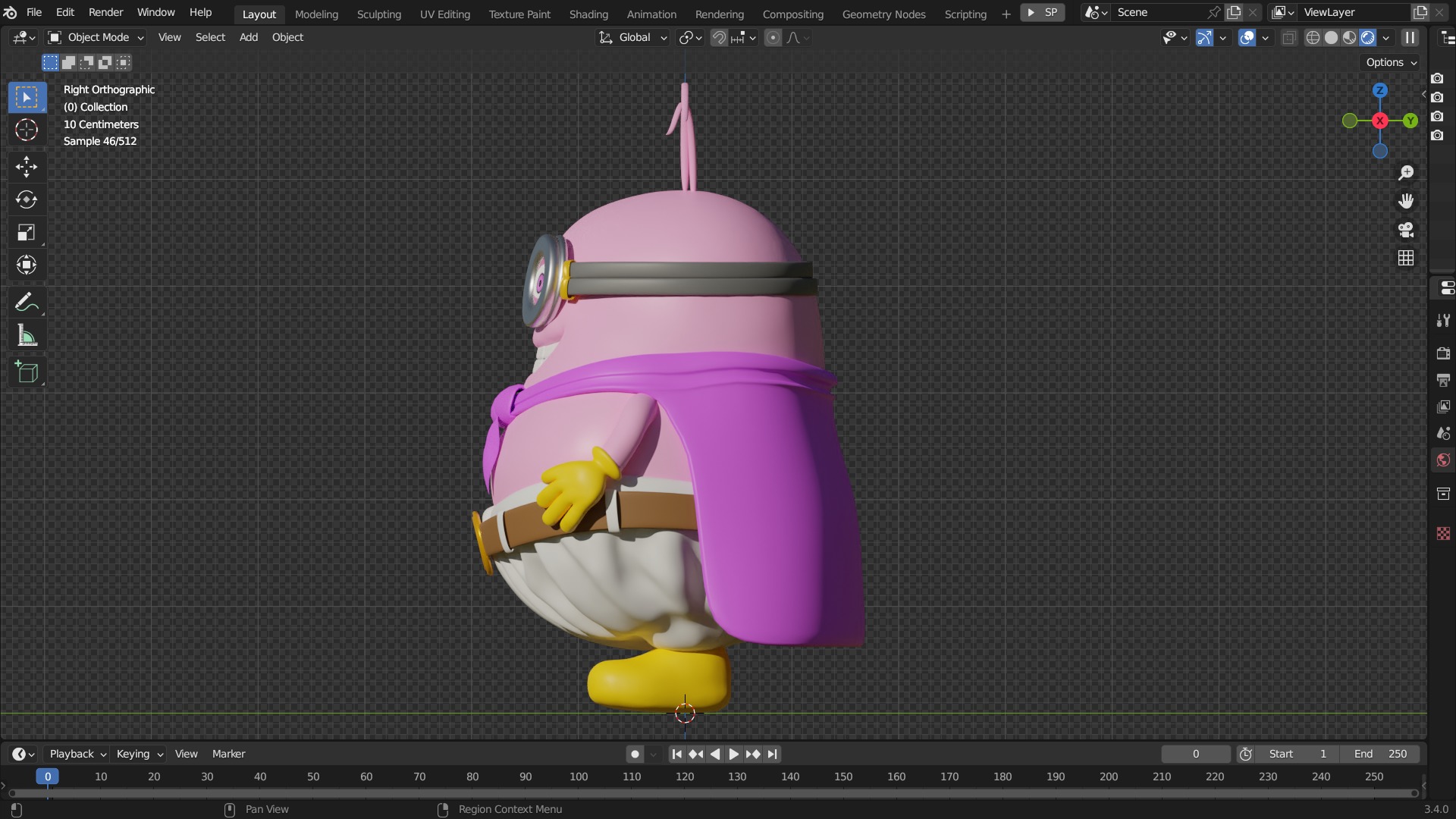Select the Add Cube tool
Viewport: 1456px width, 819px height.
27,372
